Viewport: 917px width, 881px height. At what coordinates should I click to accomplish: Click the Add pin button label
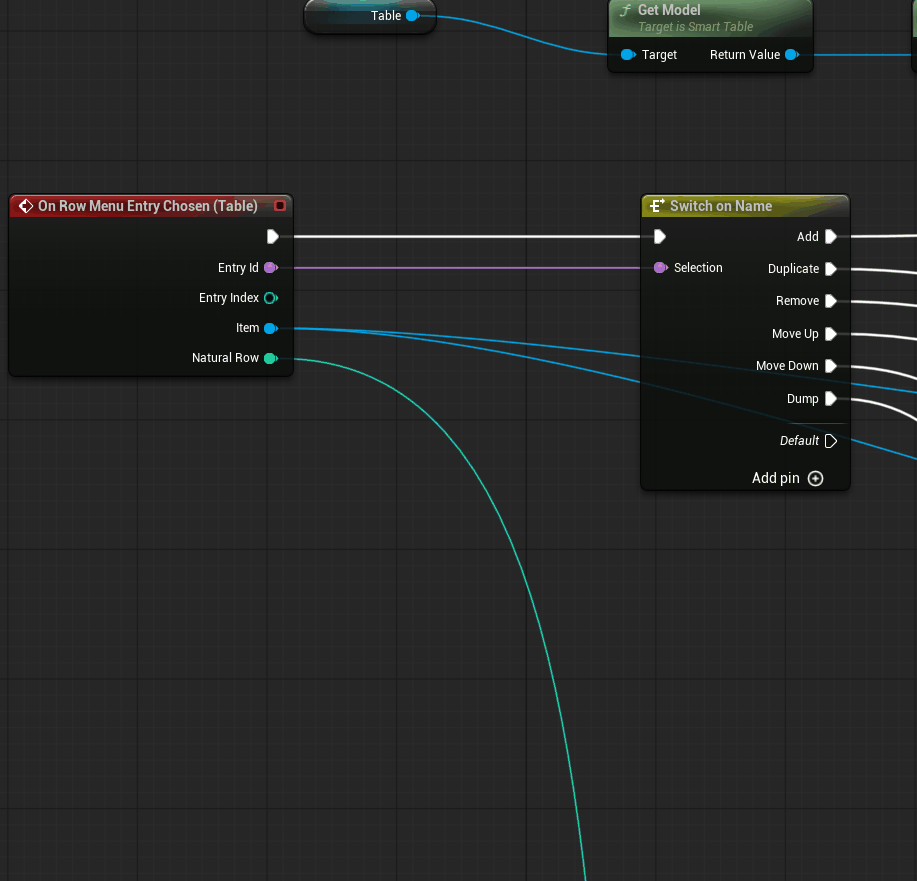coord(775,478)
